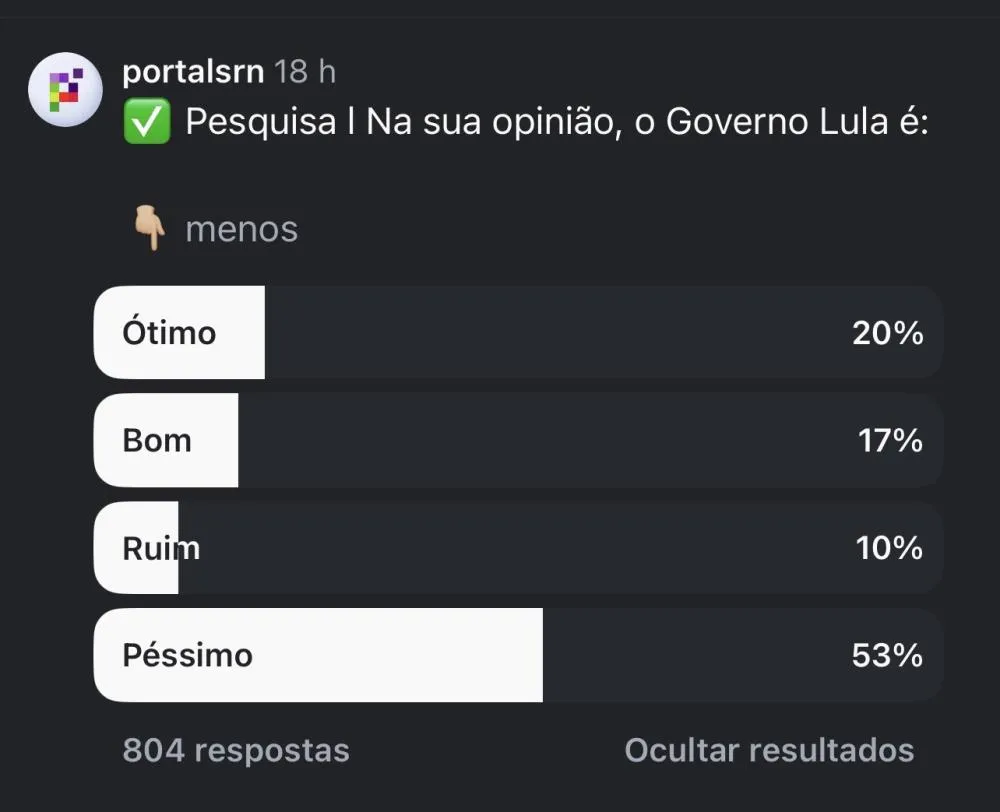Click the 20% result on Ótimo
Image resolution: width=1000 pixels, height=812 pixels.
[x=888, y=333]
